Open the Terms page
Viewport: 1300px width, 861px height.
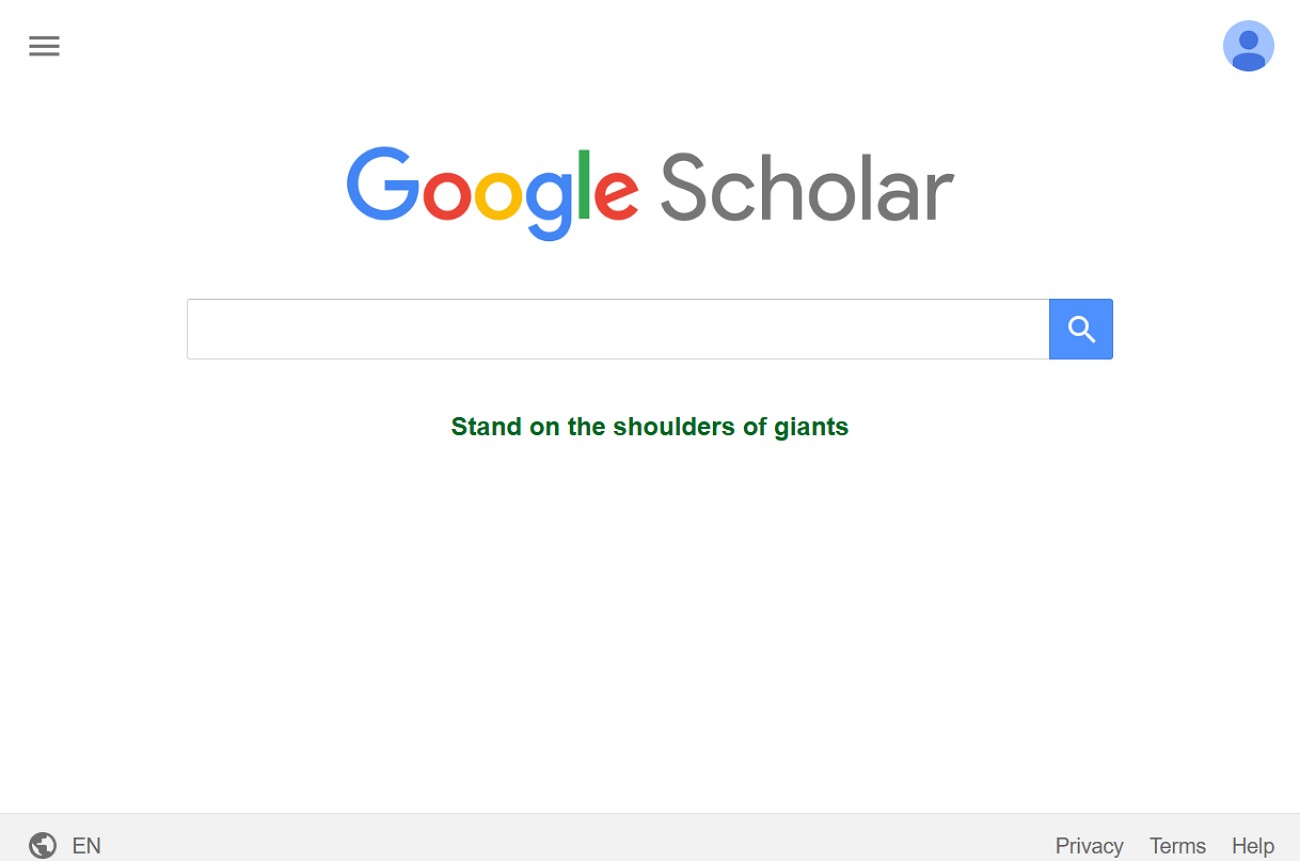pyautogui.click(x=1177, y=845)
